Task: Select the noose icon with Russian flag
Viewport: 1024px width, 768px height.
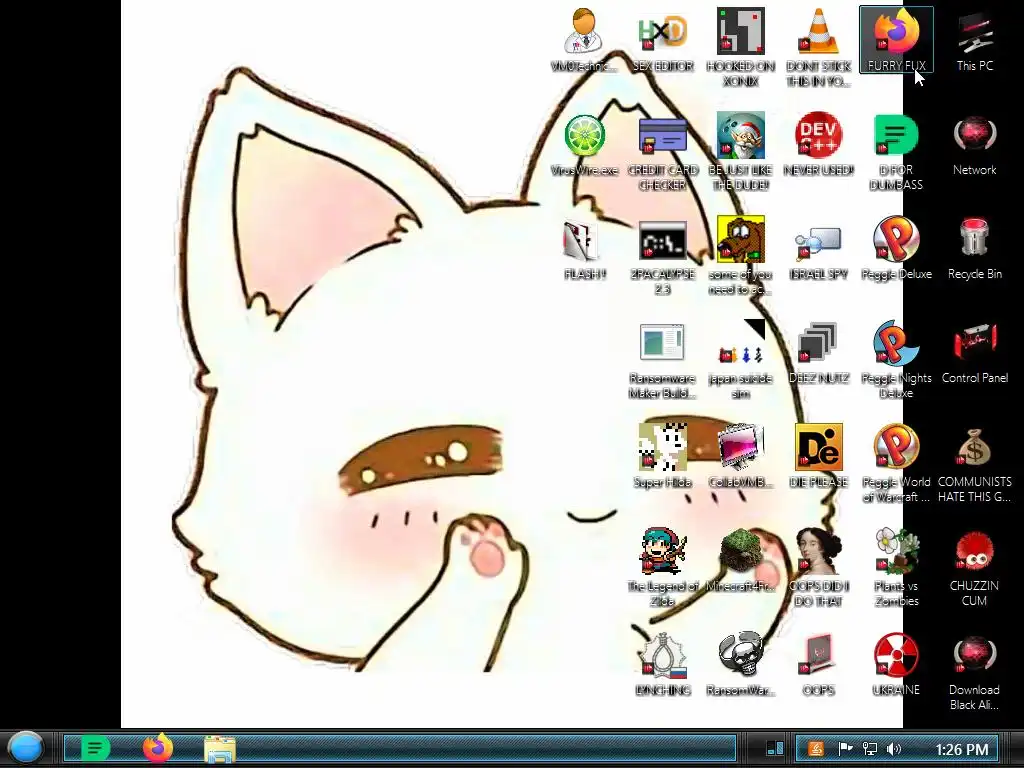Action: tap(662, 664)
